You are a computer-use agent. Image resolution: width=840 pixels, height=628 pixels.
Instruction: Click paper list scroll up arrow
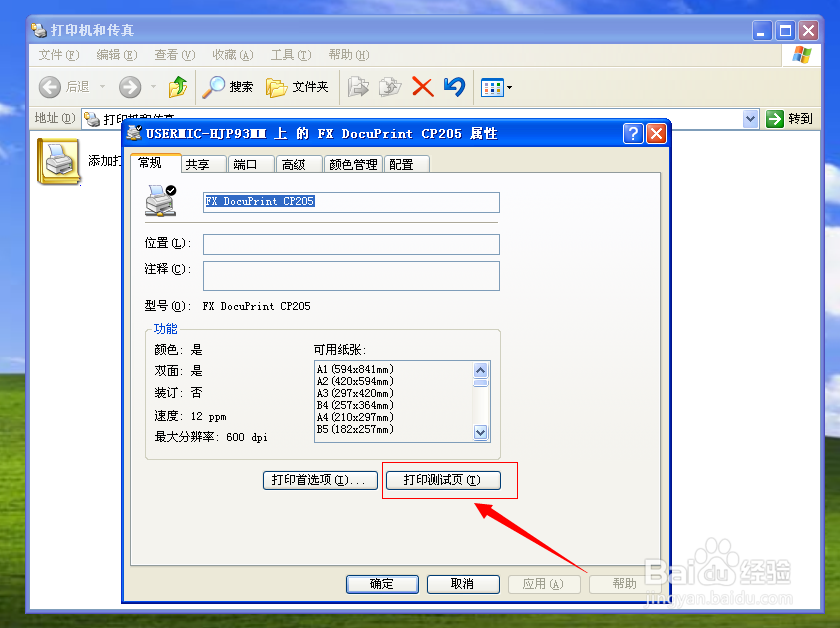481,370
